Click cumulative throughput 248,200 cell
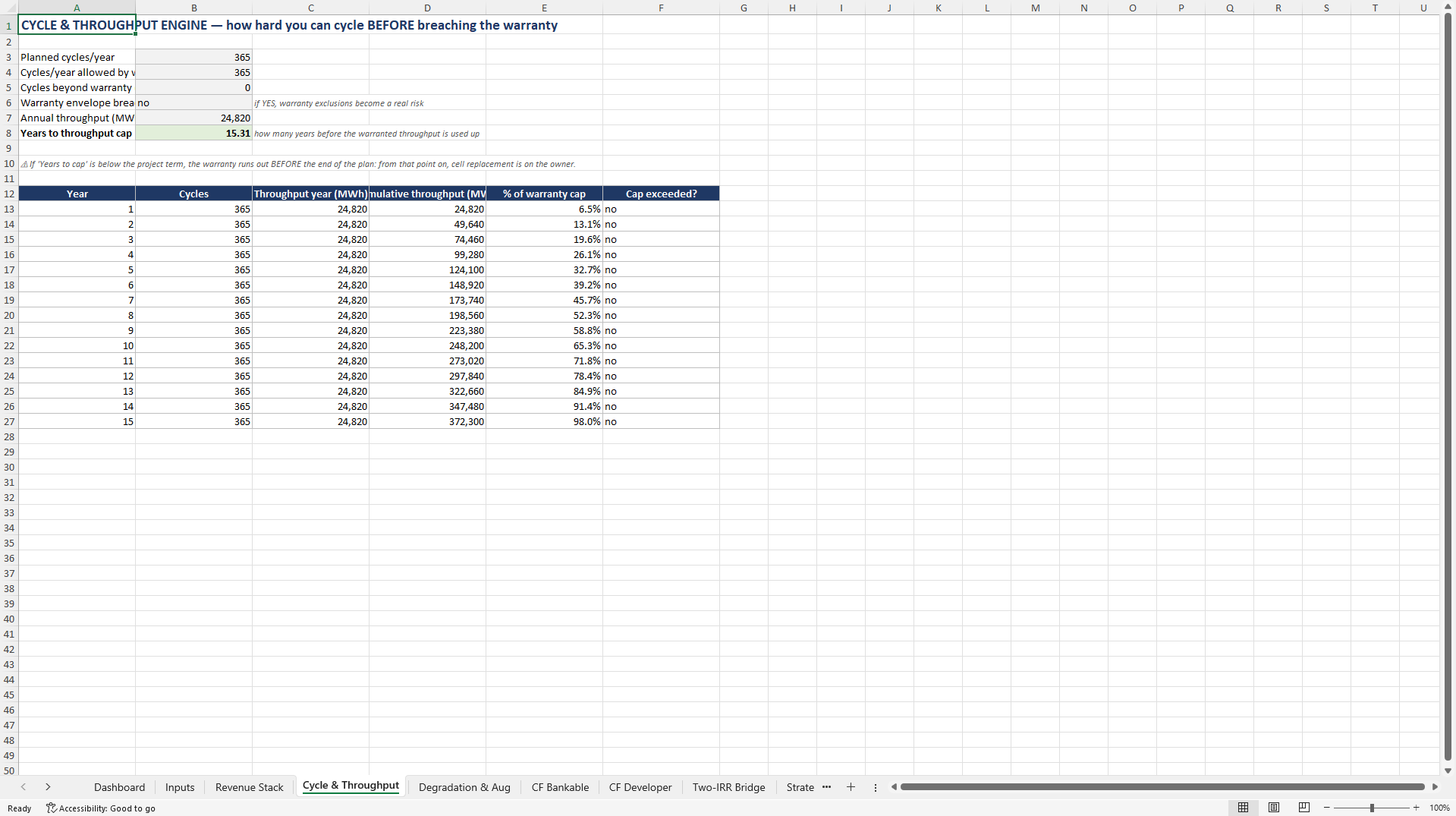 coord(427,345)
